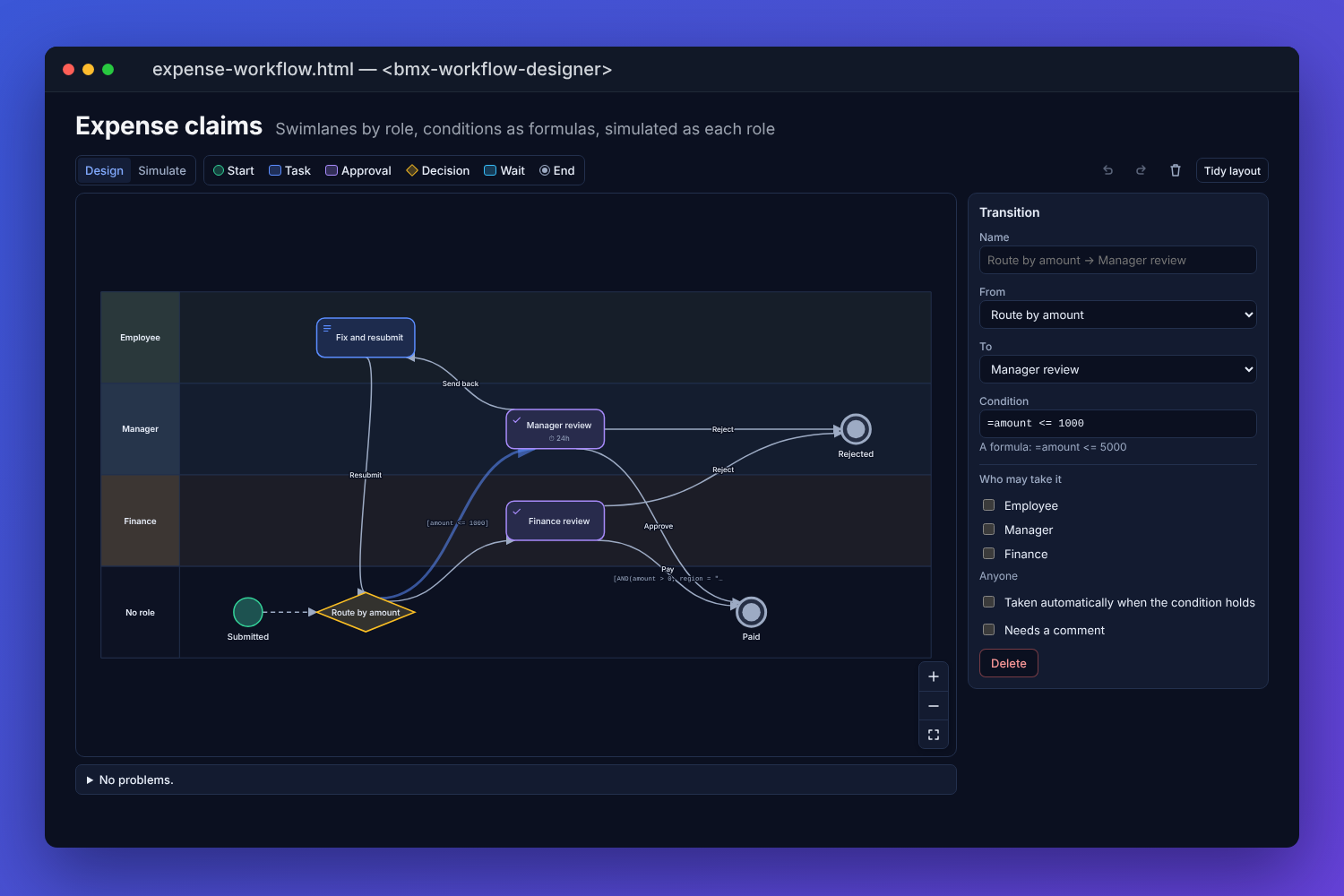Click the transition Name input field

click(x=1118, y=260)
